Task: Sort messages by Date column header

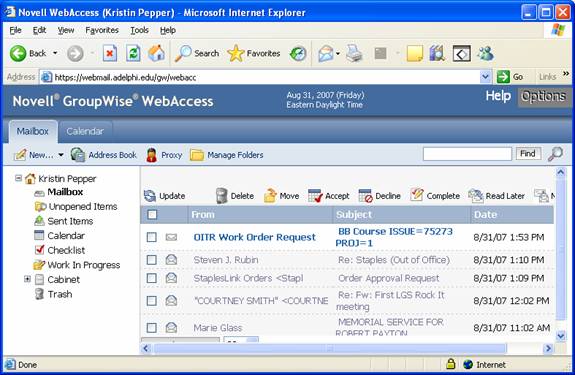Action: (485, 215)
